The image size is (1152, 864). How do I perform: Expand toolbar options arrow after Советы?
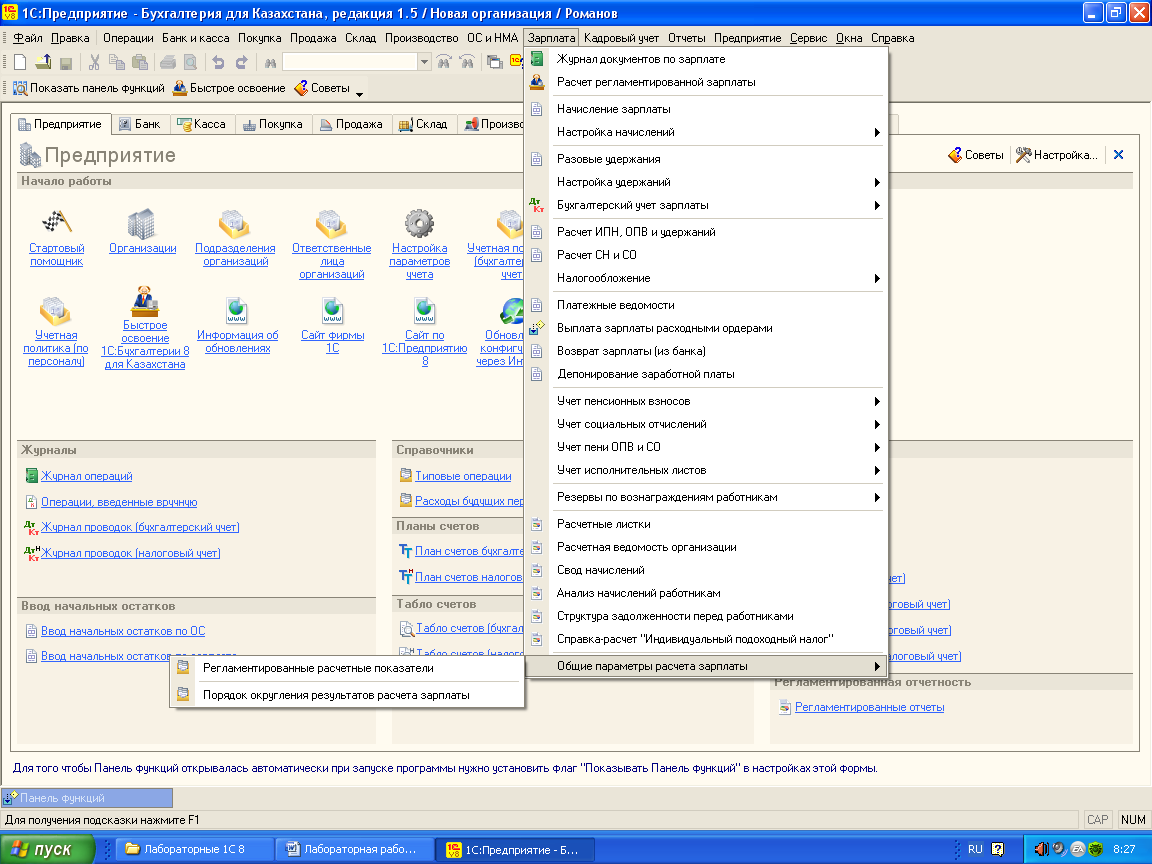[x=359, y=93]
